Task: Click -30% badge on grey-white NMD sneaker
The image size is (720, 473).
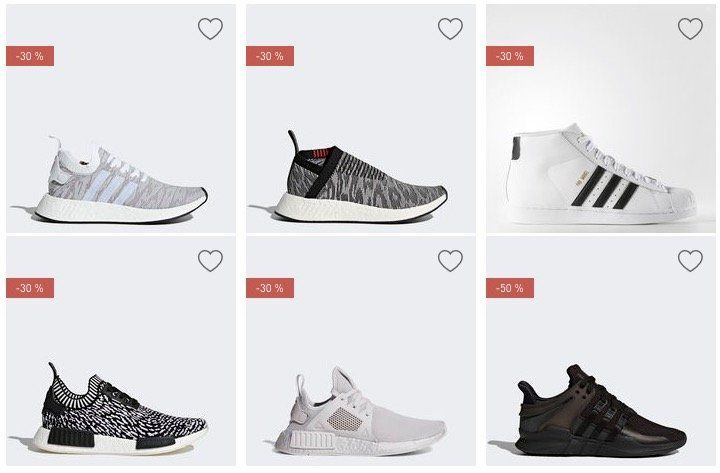Action: (x=30, y=56)
